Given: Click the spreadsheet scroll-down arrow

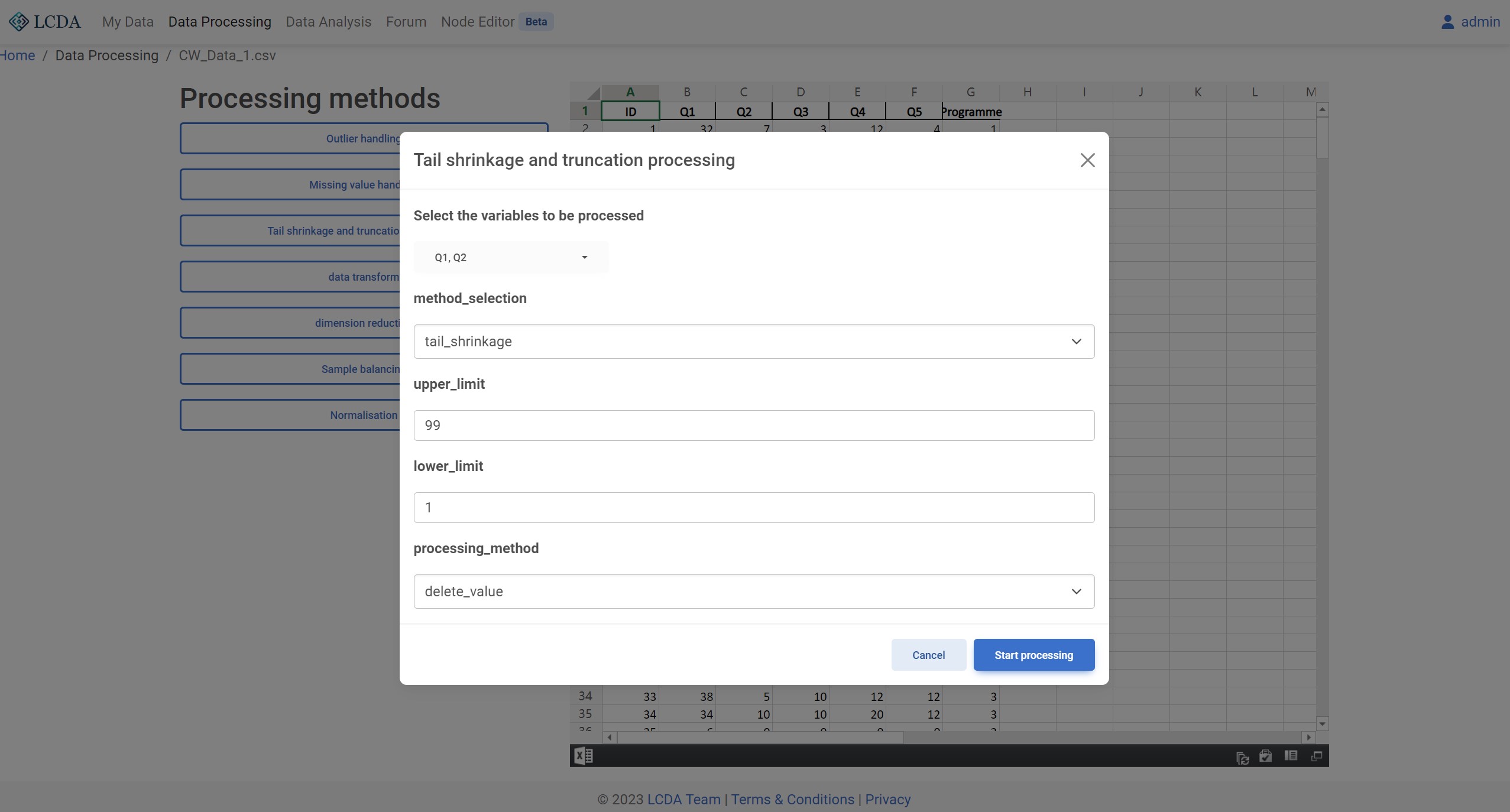Looking at the screenshot, I should tap(1322, 724).
